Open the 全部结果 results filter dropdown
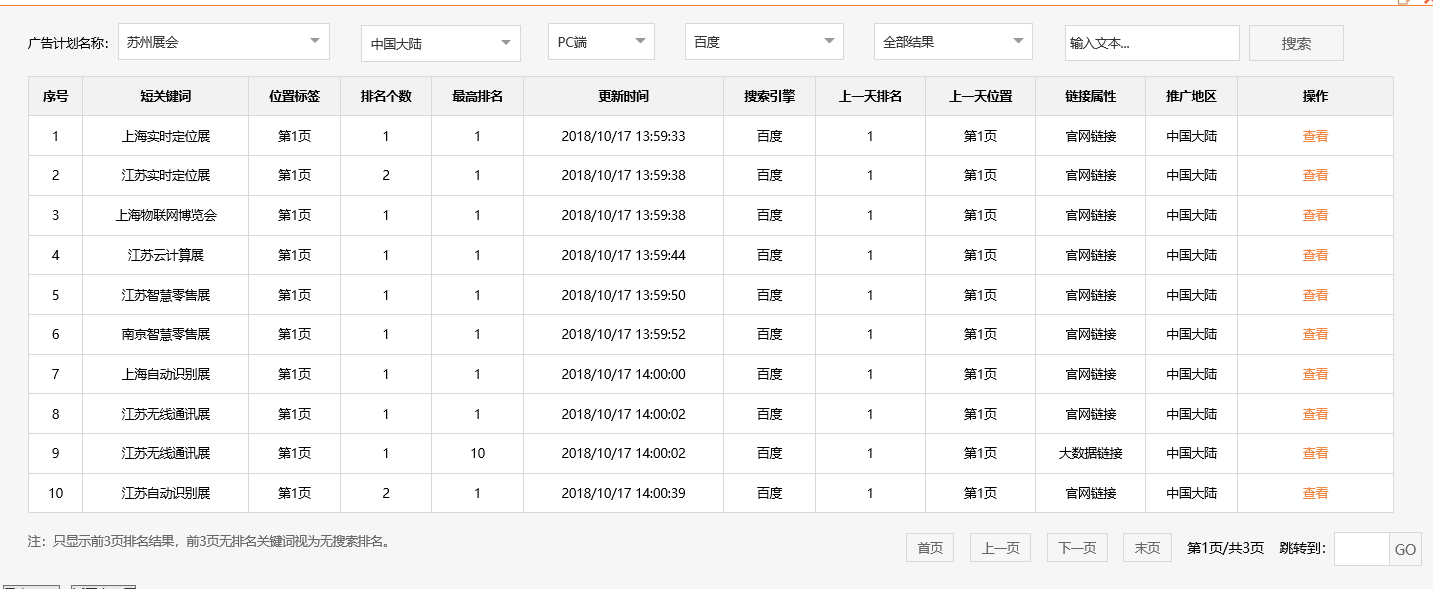 pos(951,41)
